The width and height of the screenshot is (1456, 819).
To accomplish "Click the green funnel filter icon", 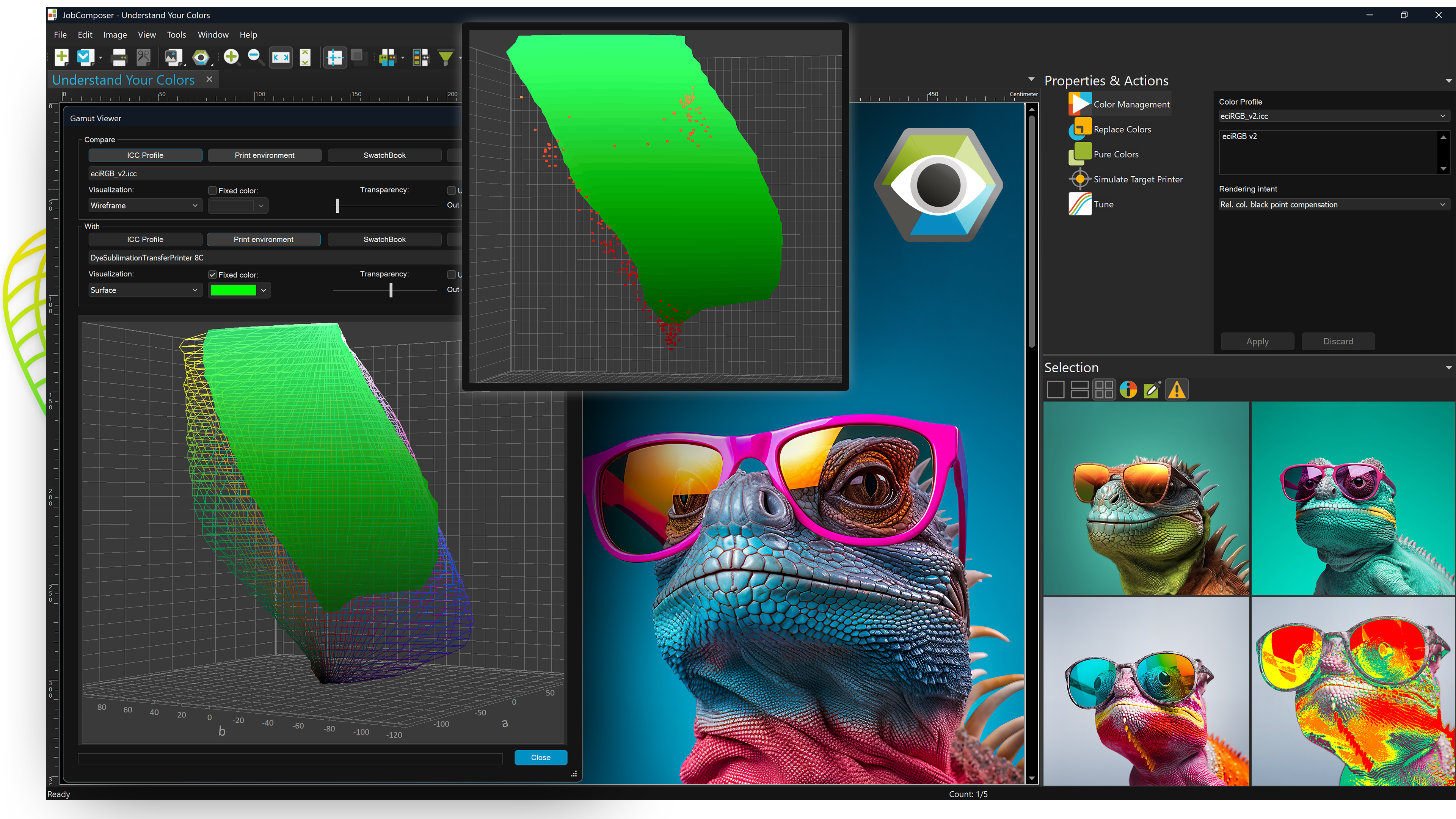I will (x=446, y=57).
